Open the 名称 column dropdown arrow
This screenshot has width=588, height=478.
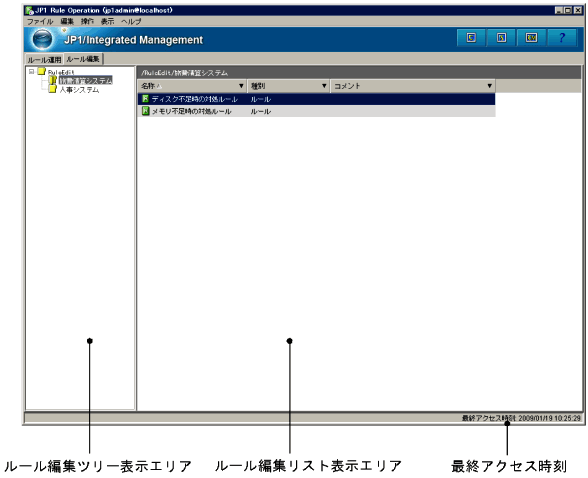[241, 86]
